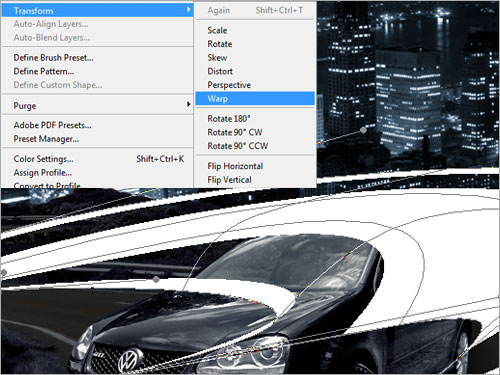The image size is (500, 375).
Task: Click warp handle over the city buildings
Action: (363, 130)
